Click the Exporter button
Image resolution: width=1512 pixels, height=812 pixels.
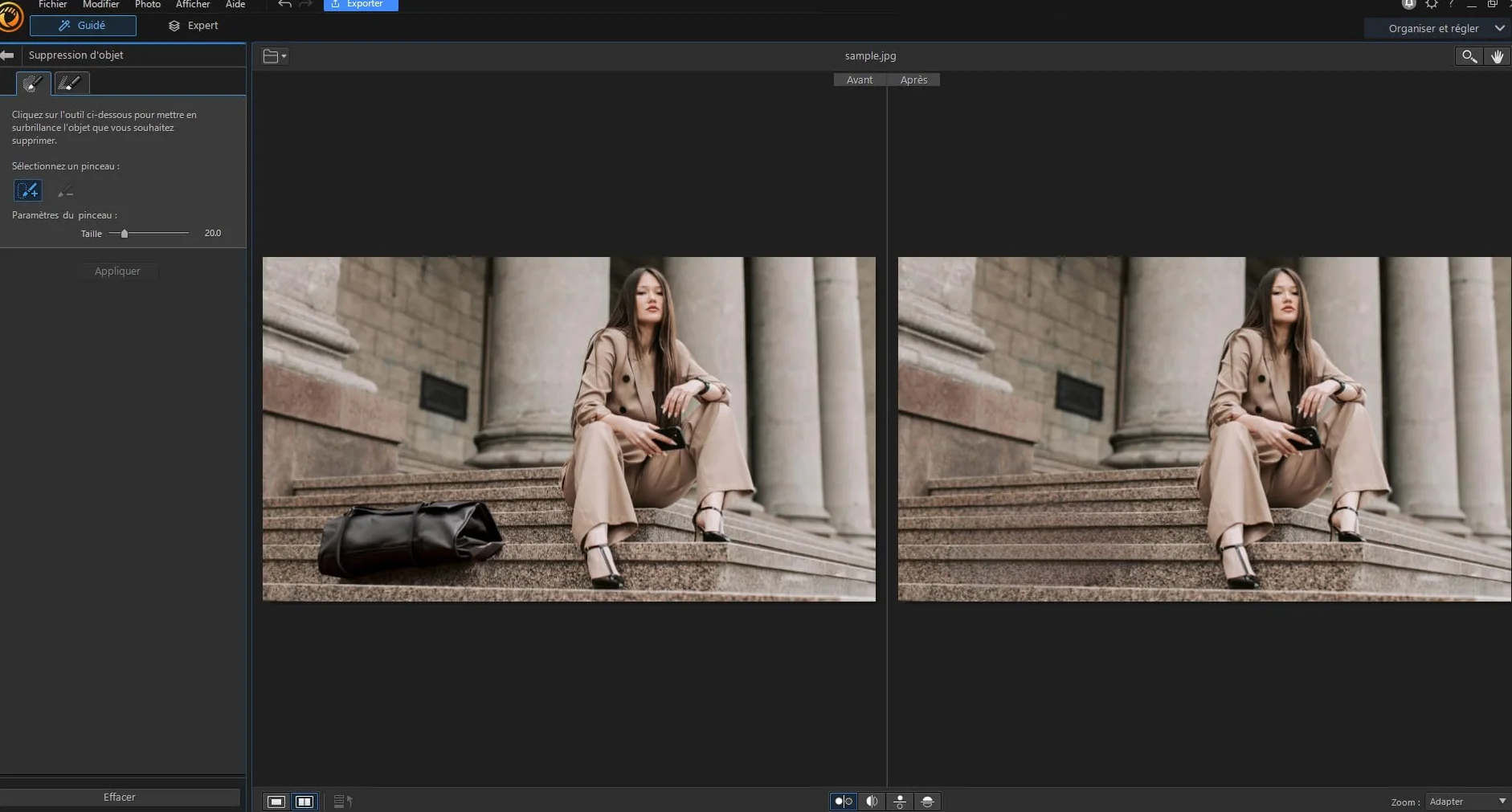tap(361, 5)
